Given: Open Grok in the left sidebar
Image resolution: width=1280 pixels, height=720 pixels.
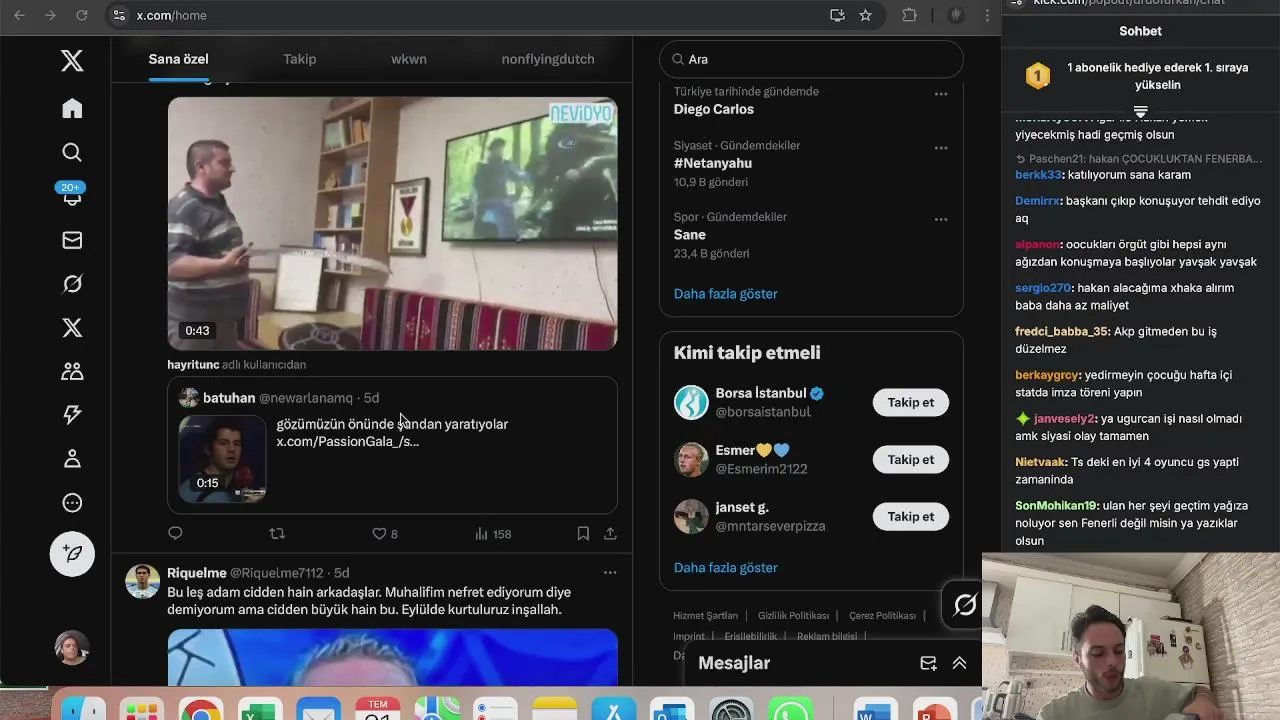Looking at the screenshot, I should click(x=72, y=284).
